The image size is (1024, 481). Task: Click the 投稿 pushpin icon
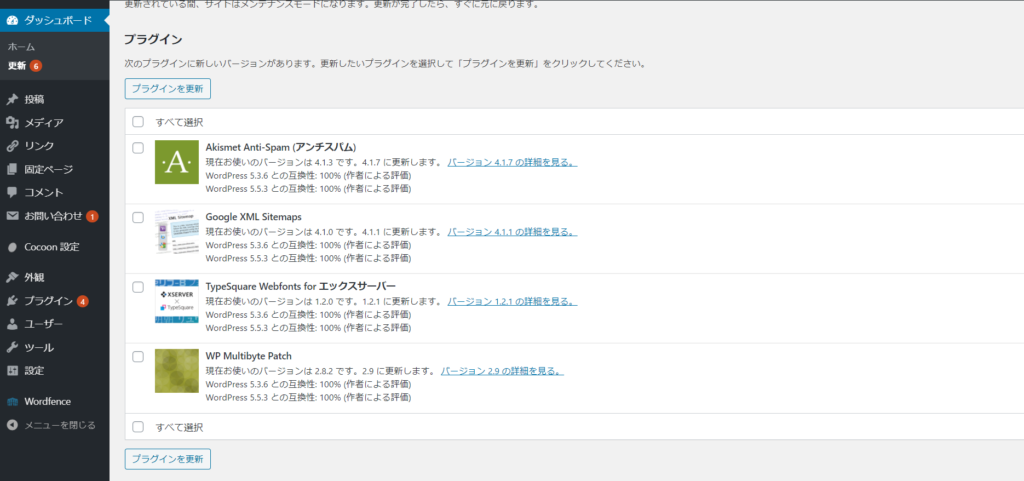pyautogui.click(x=12, y=100)
